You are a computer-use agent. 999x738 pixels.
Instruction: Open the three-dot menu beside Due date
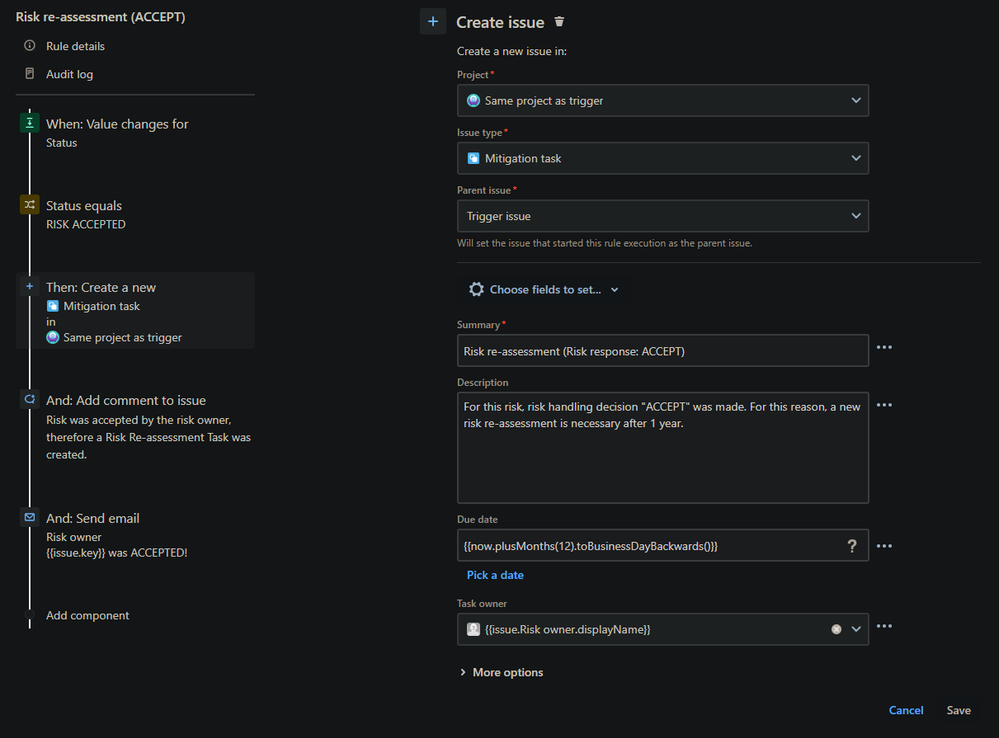pos(884,546)
